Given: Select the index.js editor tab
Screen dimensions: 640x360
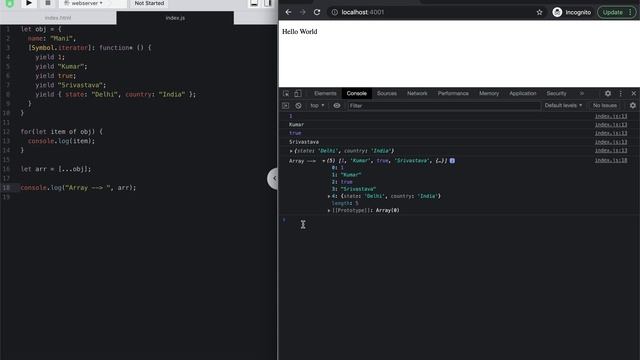Looking at the screenshot, I should click(175, 18).
